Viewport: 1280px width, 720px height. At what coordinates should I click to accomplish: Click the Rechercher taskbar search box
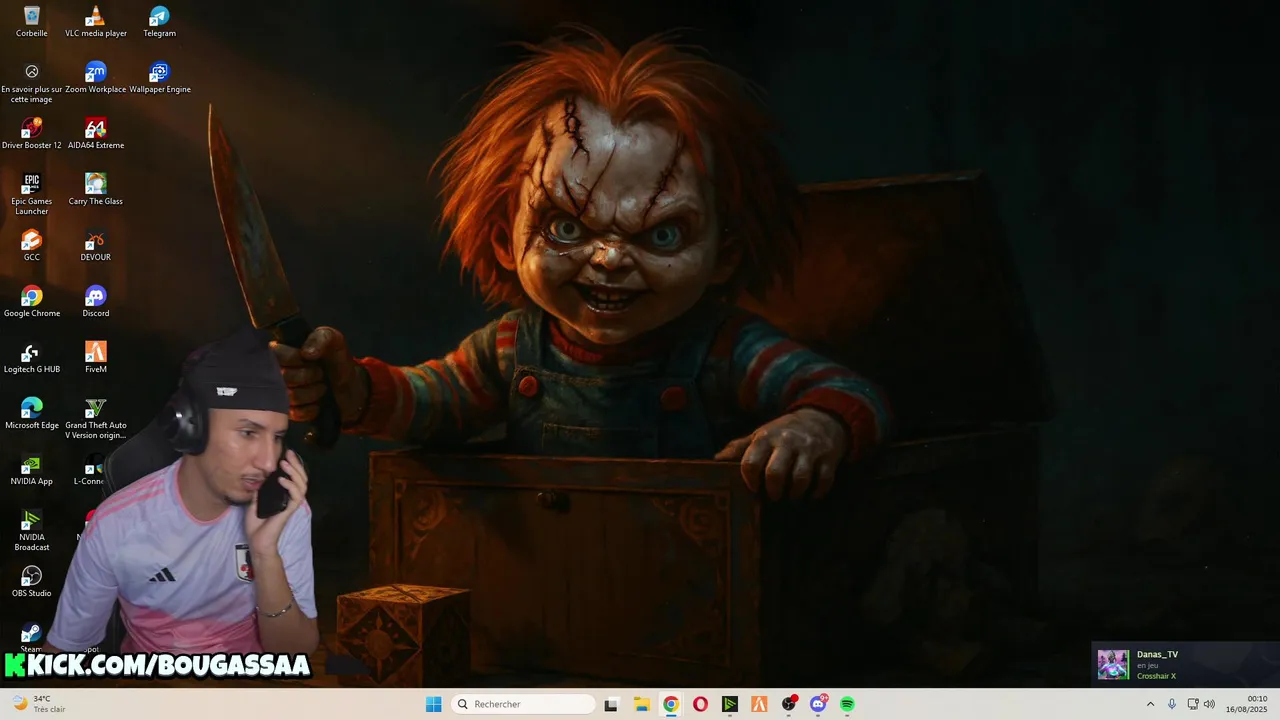(x=523, y=704)
